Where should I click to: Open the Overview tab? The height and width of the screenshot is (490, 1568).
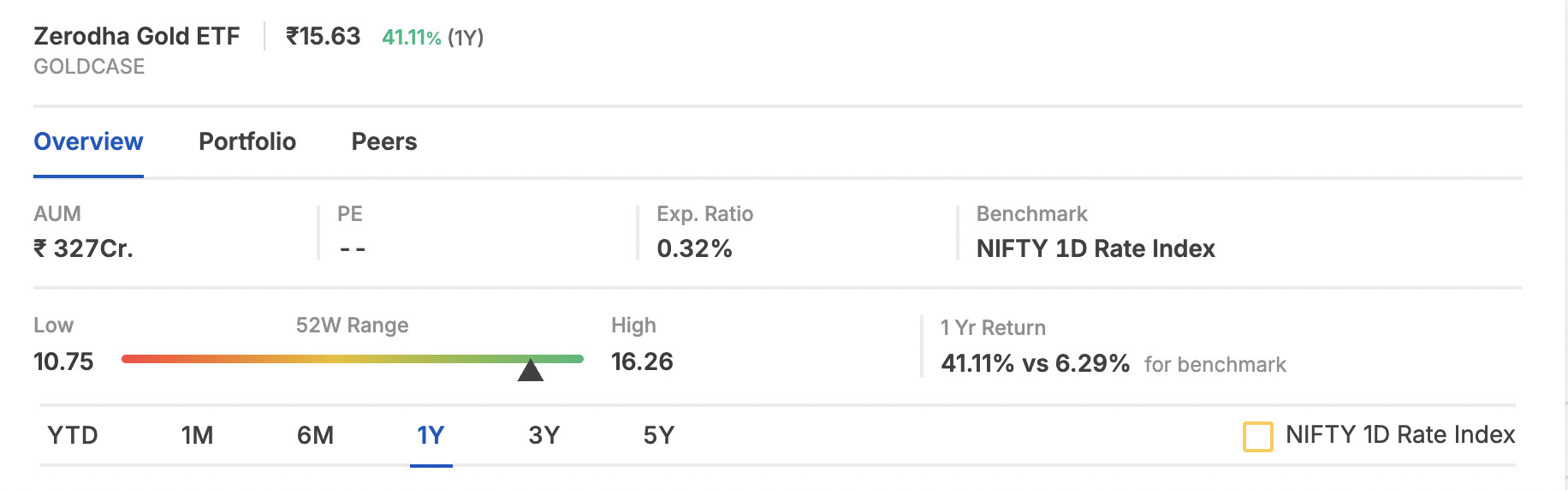click(x=88, y=141)
